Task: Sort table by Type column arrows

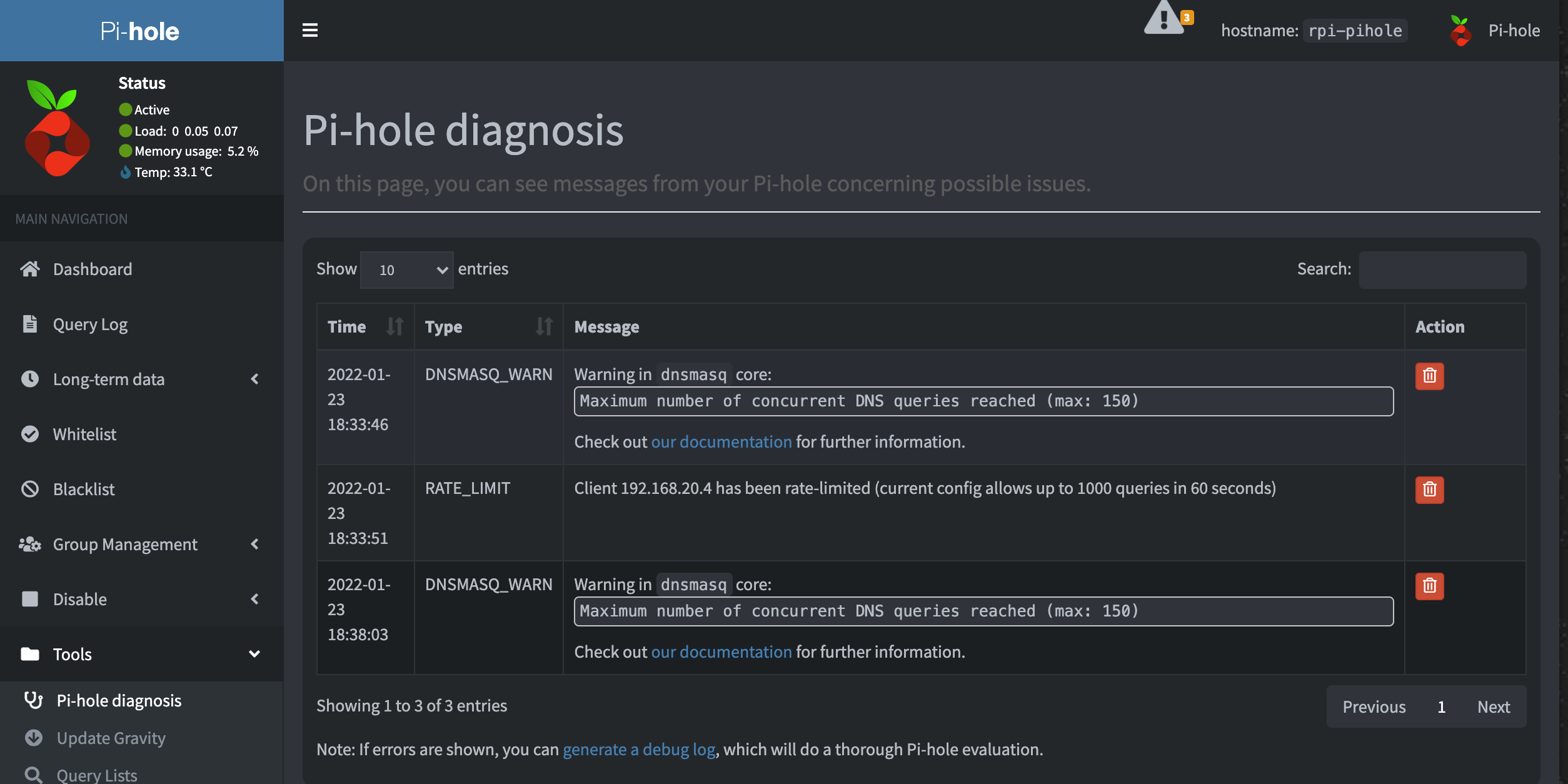Action: click(544, 326)
